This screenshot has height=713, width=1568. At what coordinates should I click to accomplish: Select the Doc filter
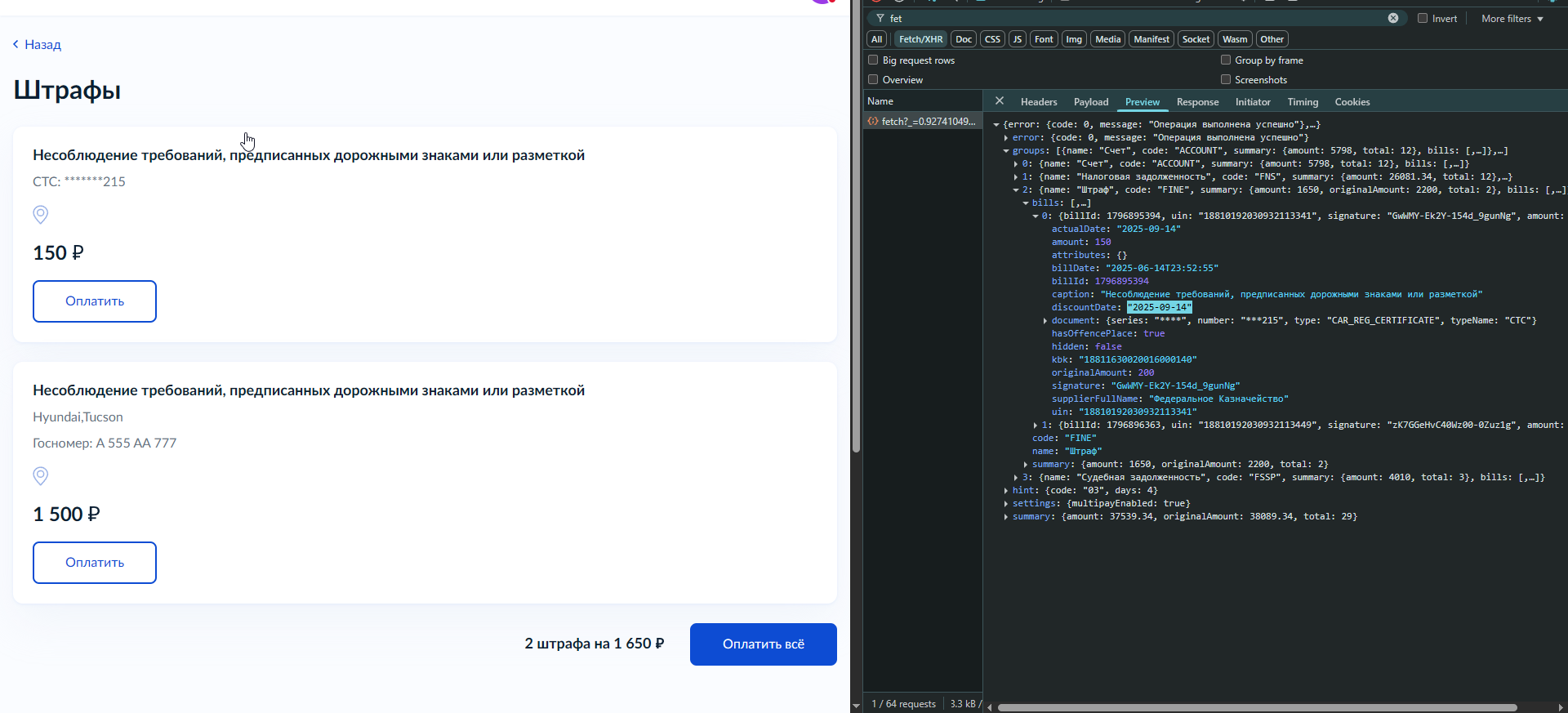click(964, 39)
